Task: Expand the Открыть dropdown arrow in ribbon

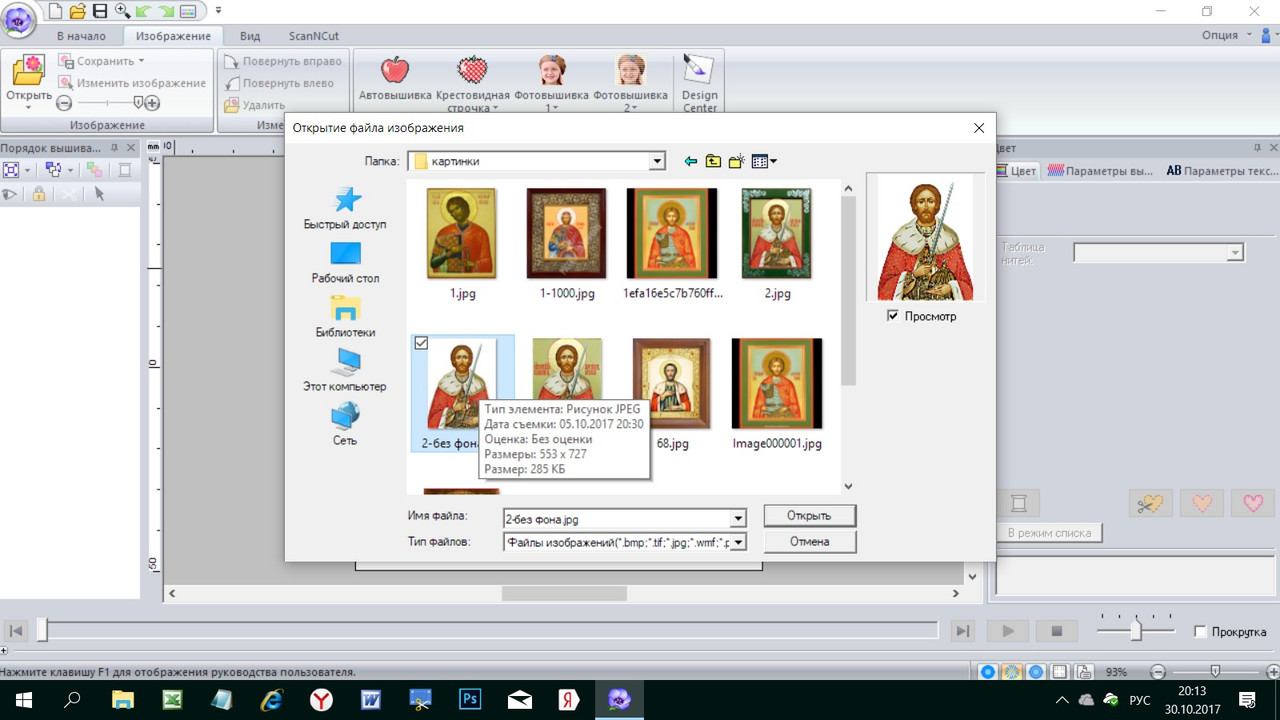Action: 29,108
